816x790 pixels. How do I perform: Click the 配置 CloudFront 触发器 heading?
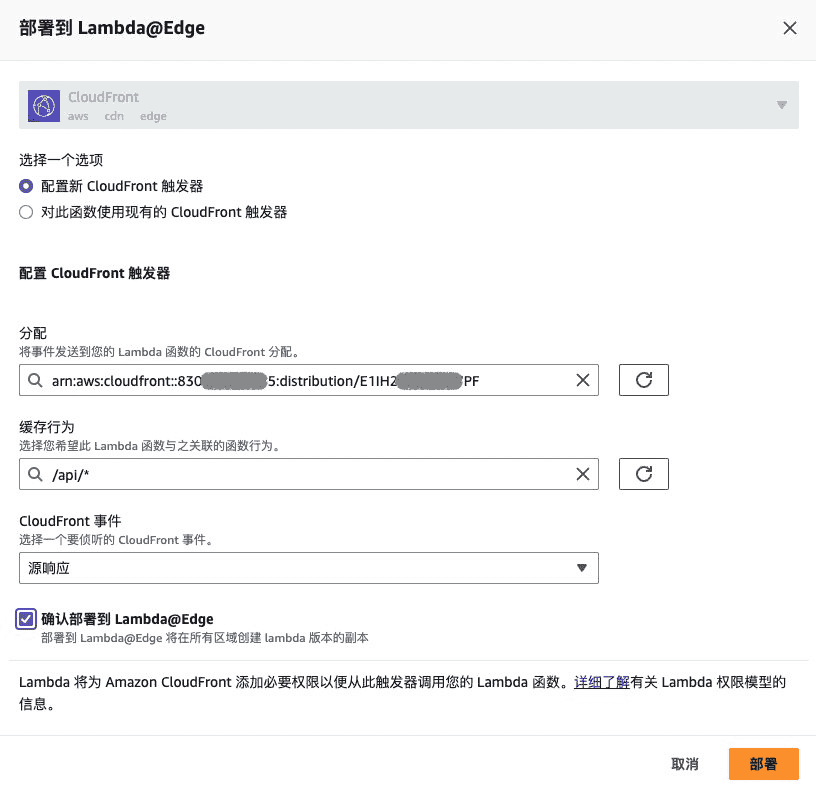click(94, 273)
